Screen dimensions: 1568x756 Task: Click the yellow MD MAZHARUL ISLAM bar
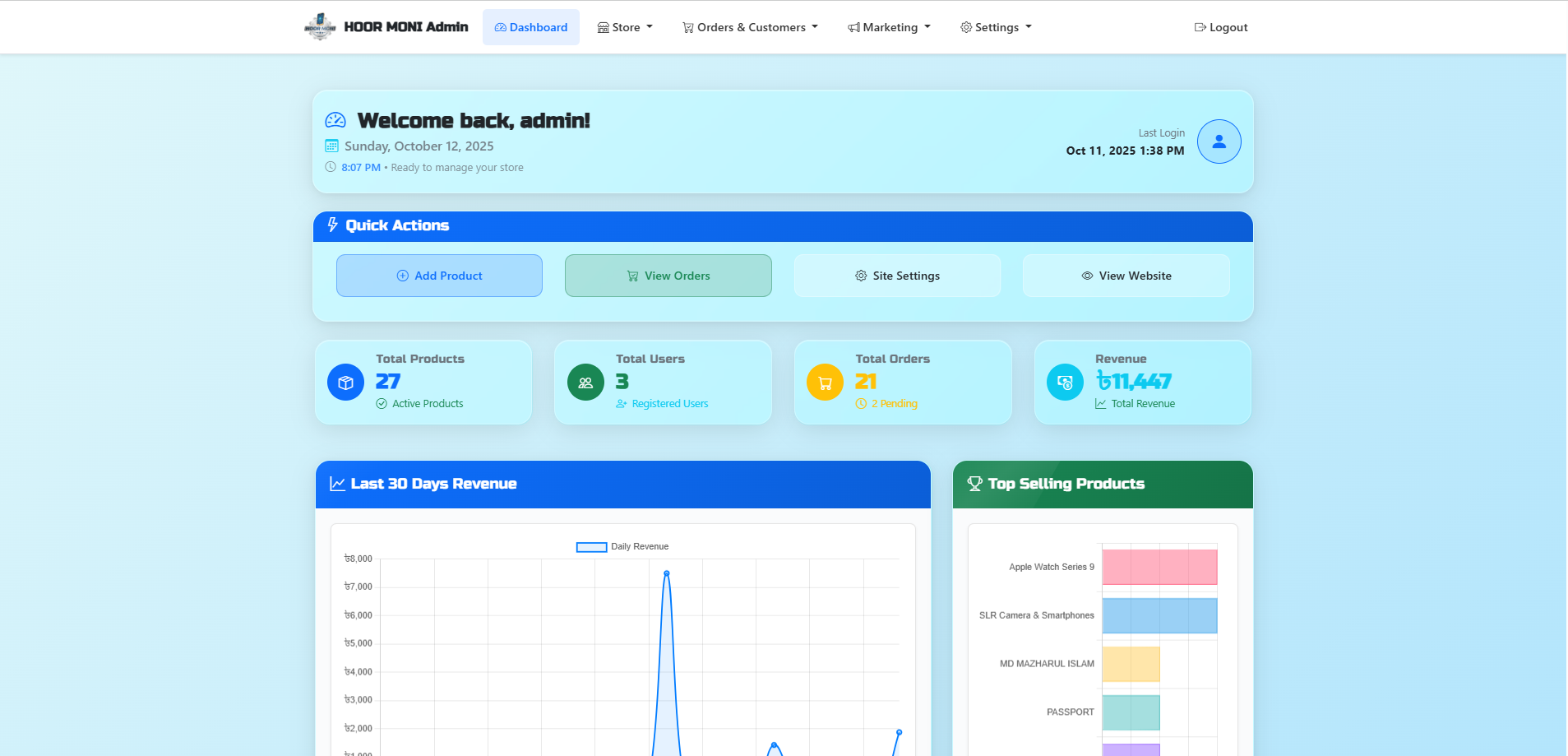pos(1131,664)
